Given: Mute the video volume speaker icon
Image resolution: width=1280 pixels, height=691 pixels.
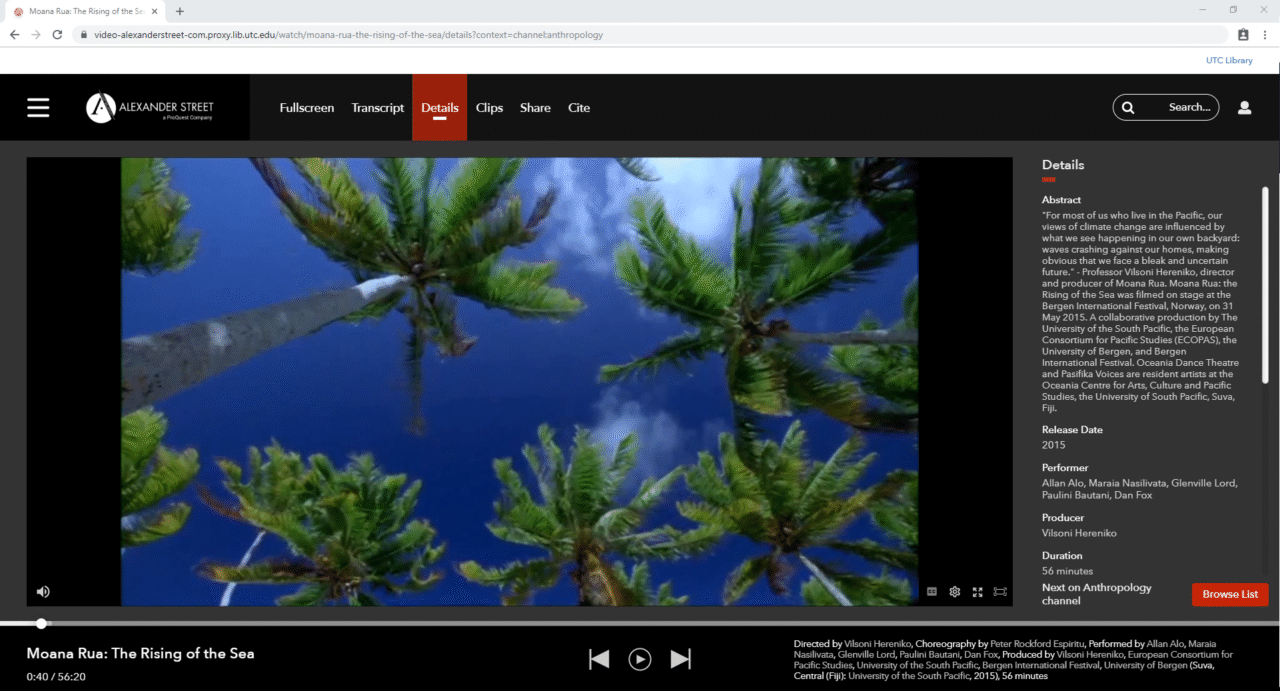Looking at the screenshot, I should click(43, 592).
